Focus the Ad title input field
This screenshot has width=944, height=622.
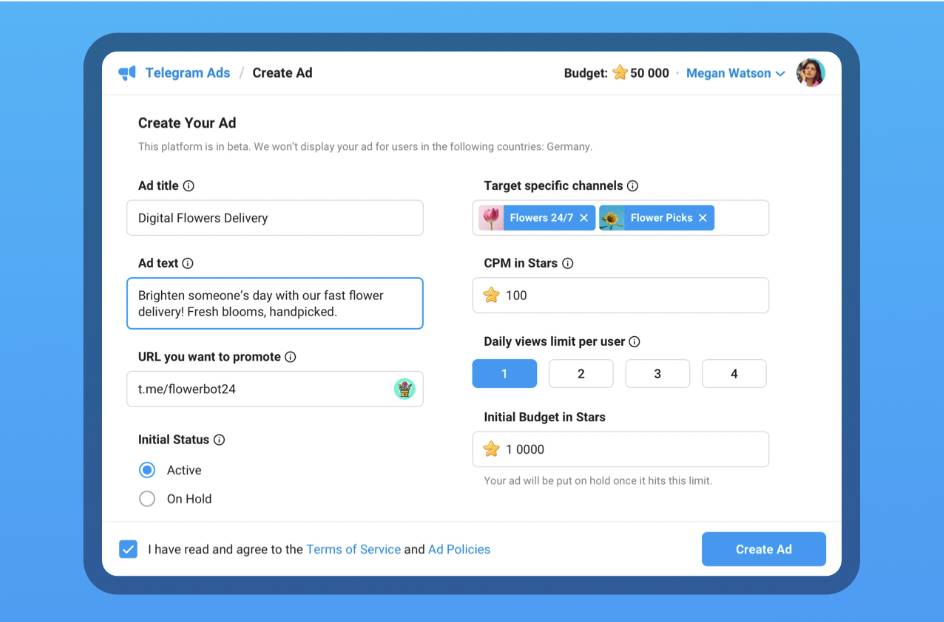(275, 218)
